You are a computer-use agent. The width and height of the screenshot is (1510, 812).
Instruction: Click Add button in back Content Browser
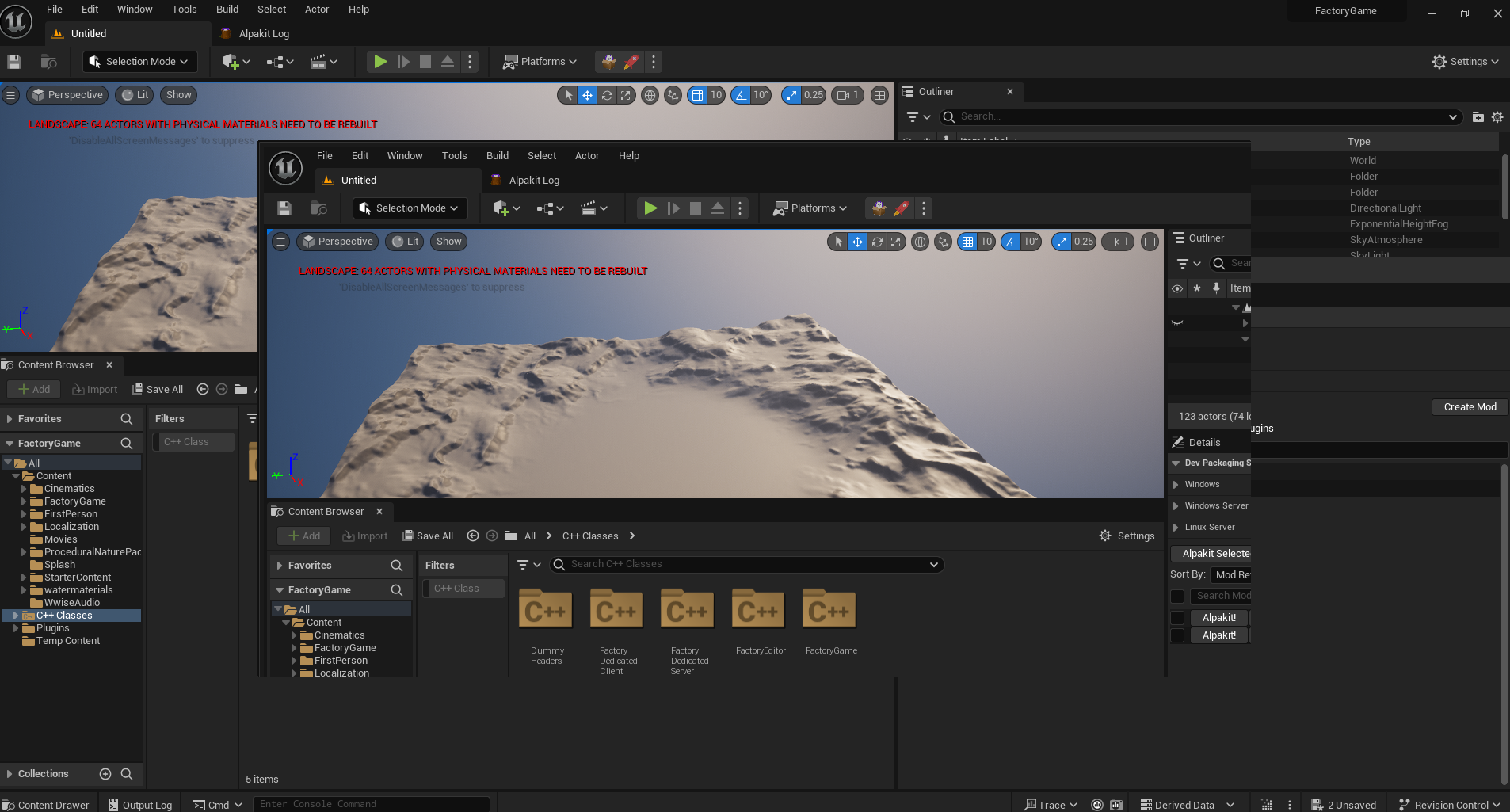[x=34, y=390]
